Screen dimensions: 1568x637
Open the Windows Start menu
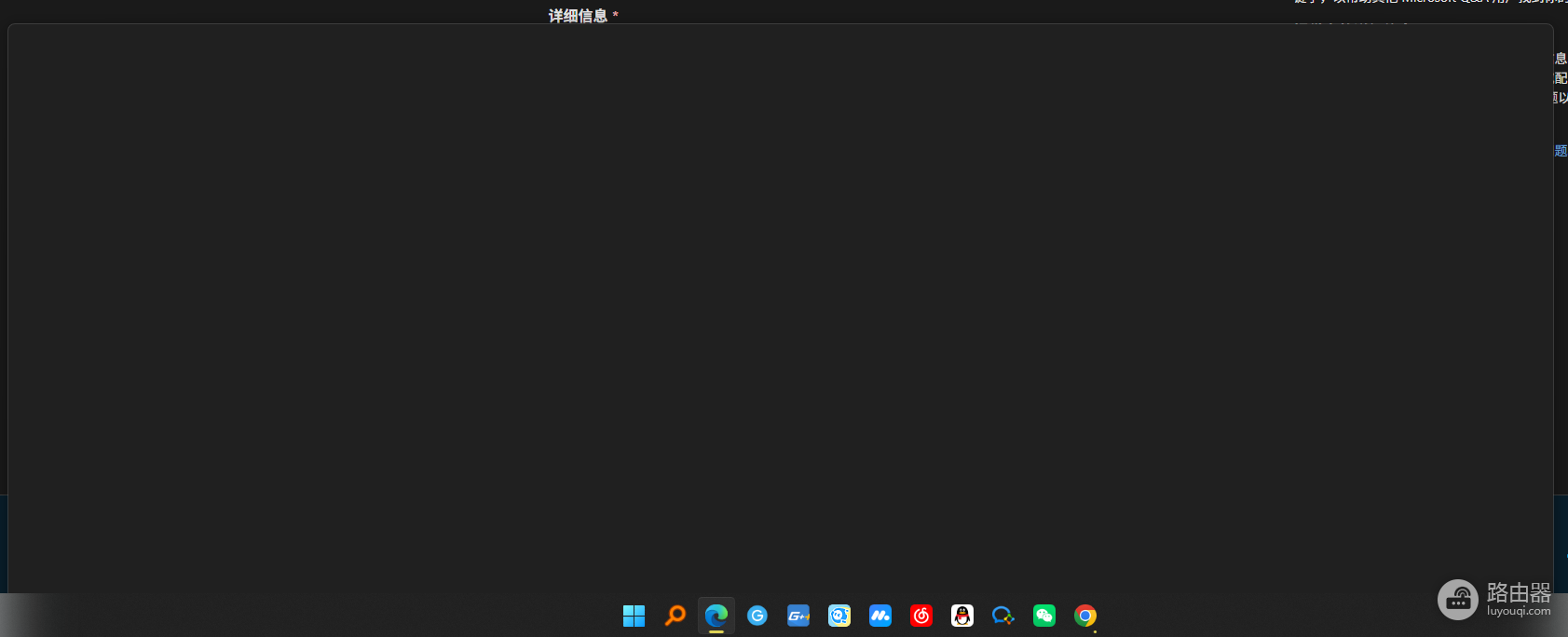[634, 616]
